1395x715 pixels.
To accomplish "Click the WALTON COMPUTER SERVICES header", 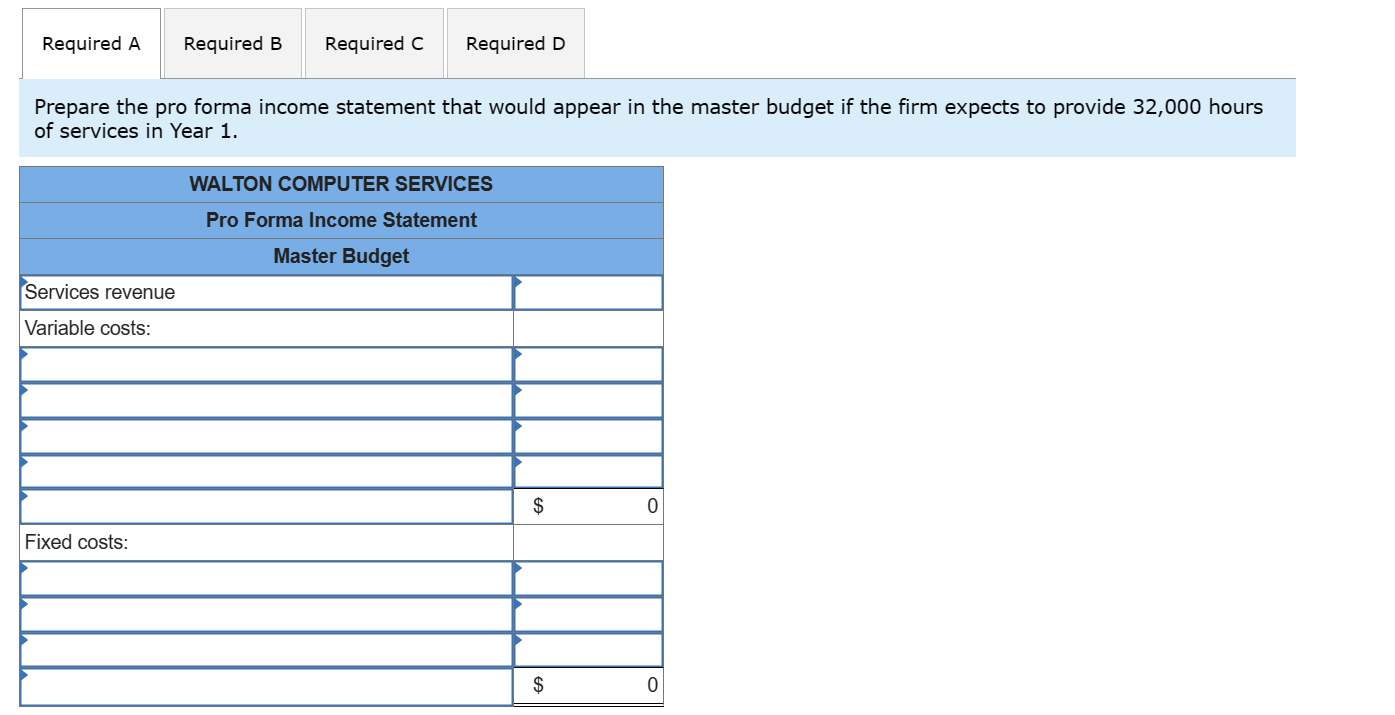I will (341, 185).
